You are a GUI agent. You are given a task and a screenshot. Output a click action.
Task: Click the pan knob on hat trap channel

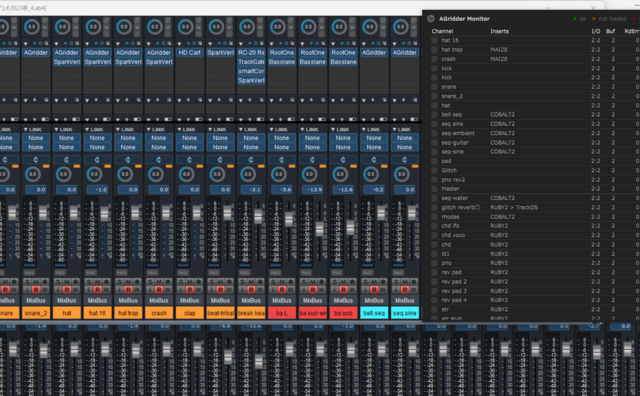pyautogui.click(x=125, y=174)
